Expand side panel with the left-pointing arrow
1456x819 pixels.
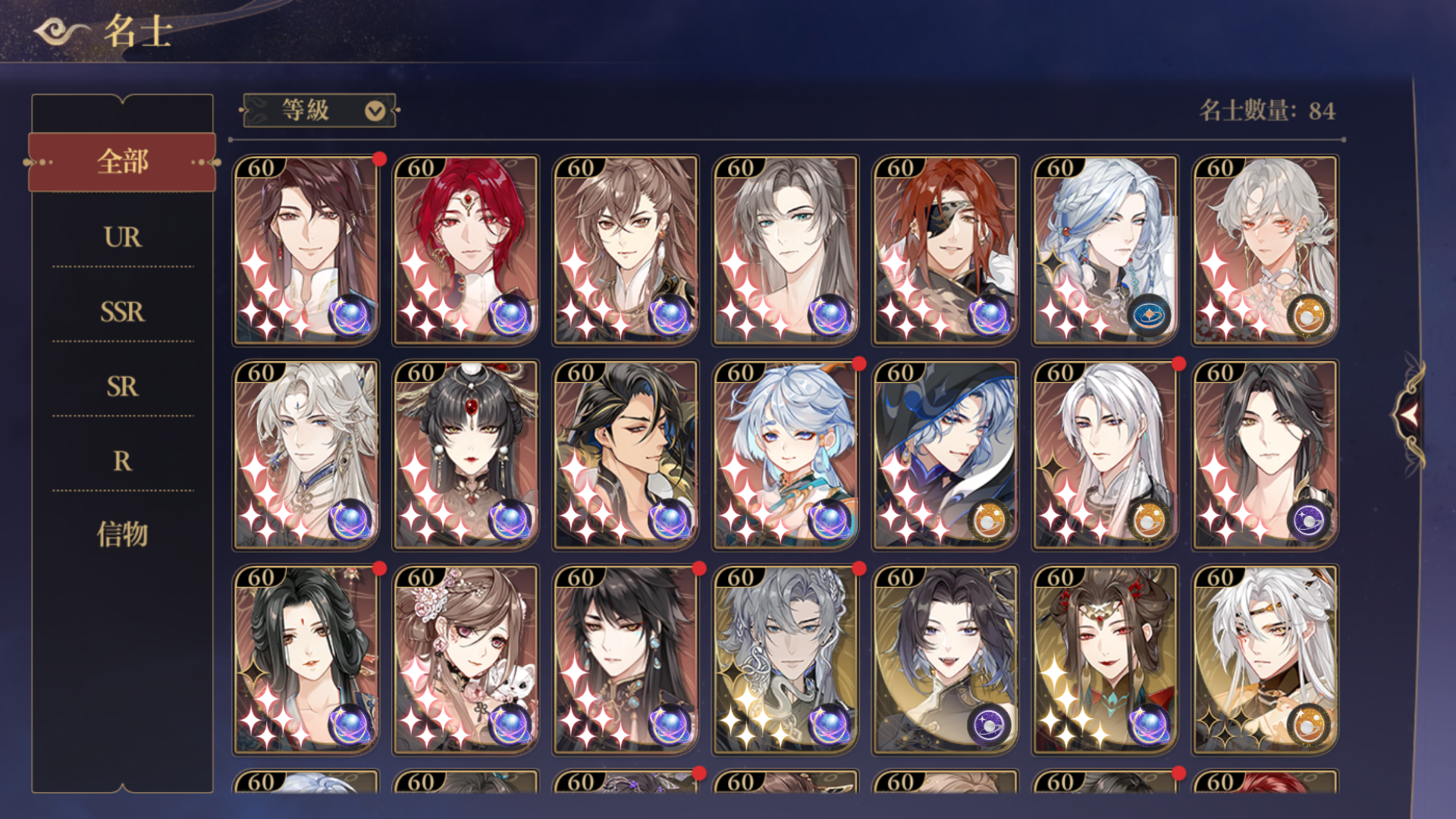[1409, 415]
